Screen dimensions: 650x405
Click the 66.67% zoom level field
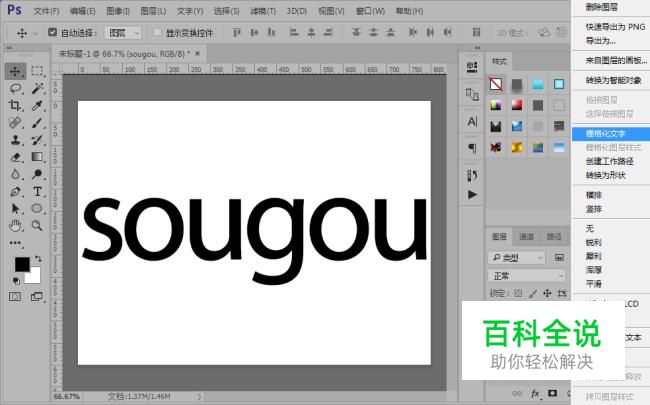tap(66, 396)
